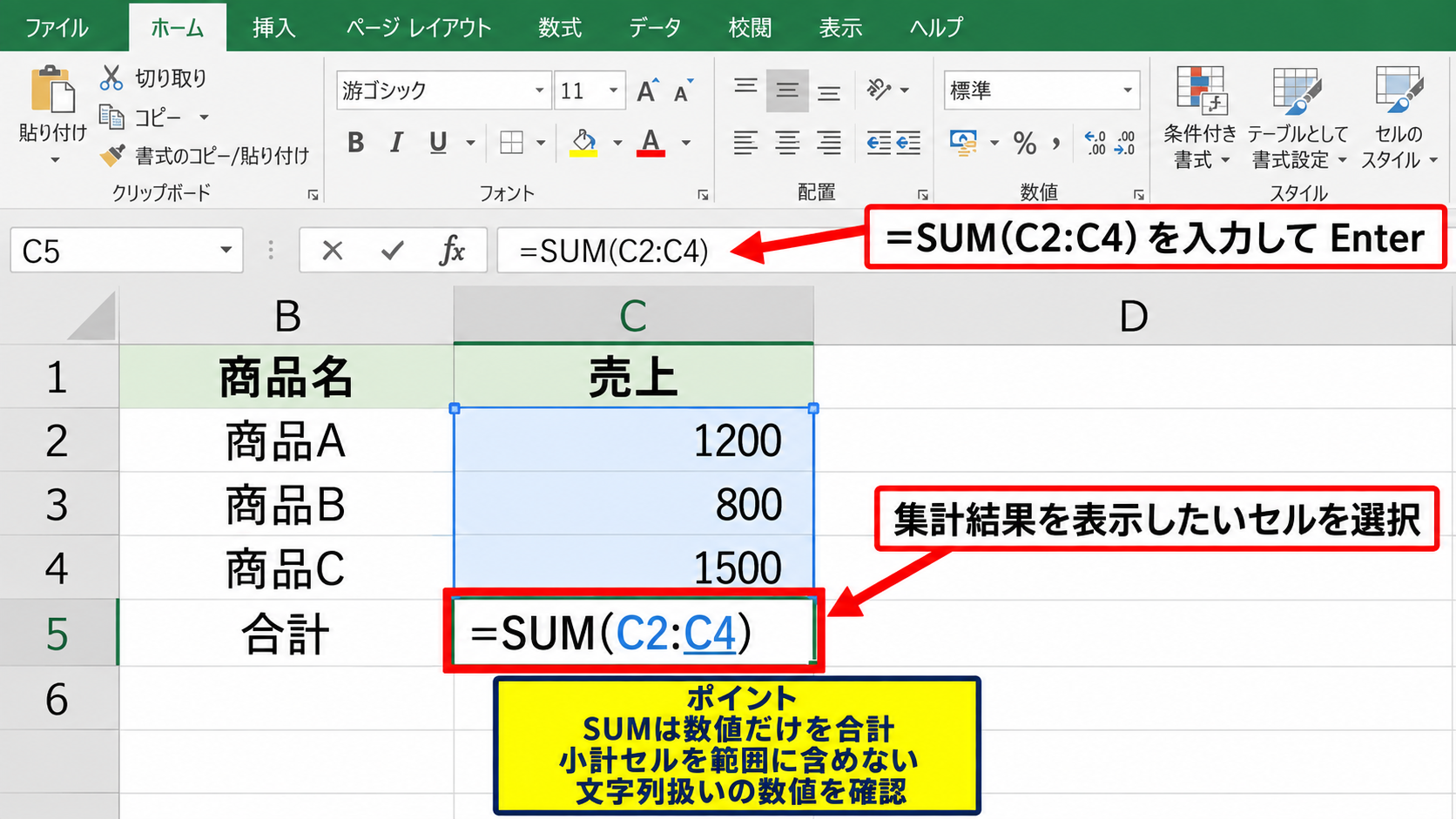Click the decrease indent icon
The height and width of the screenshot is (819, 1456).
click(x=879, y=143)
